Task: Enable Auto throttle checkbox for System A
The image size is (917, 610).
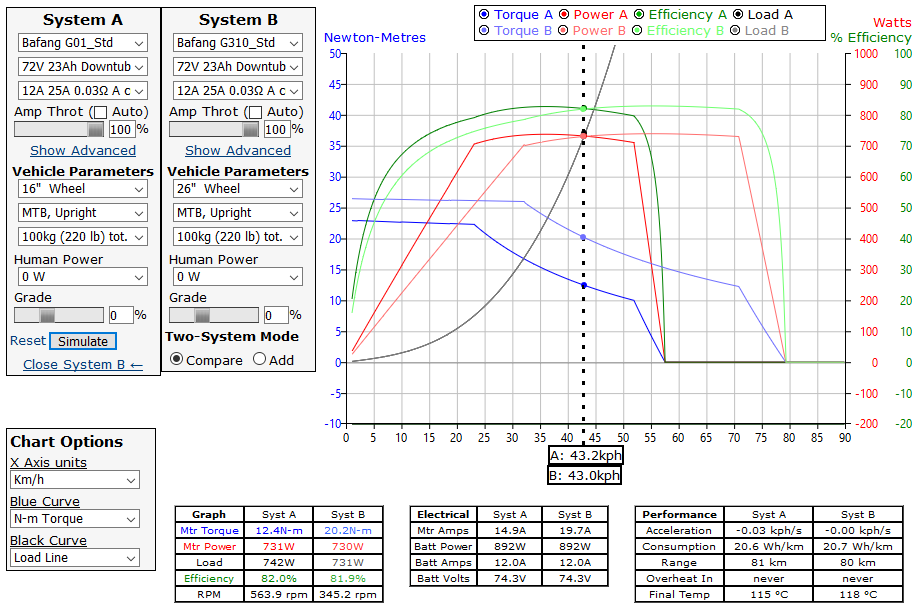Action: [101, 112]
